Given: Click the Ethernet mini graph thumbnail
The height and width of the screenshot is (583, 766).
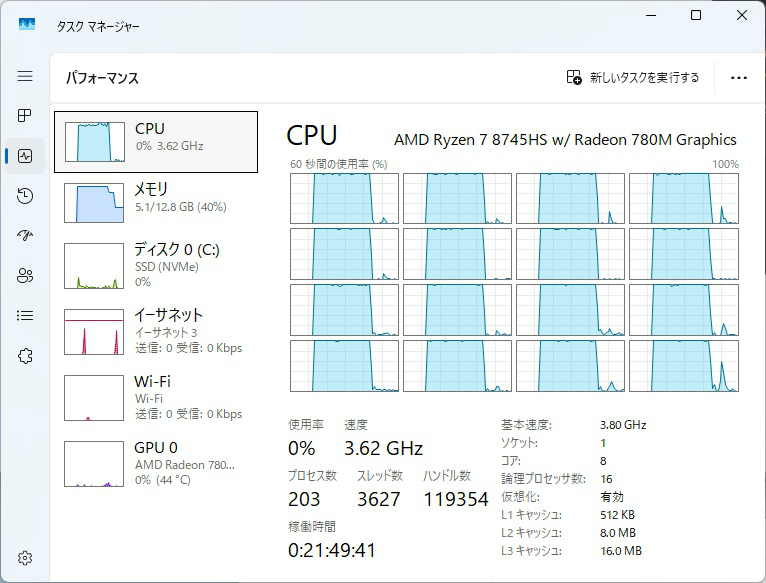Looking at the screenshot, I should pyautogui.click(x=94, y=332).
